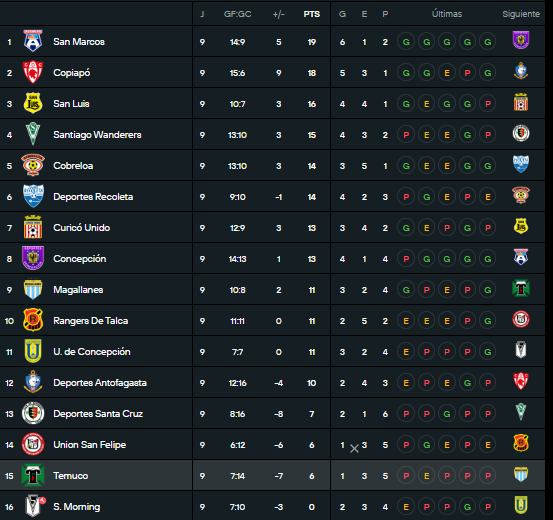Click the Cobreloa team crest

coord(33,165)
